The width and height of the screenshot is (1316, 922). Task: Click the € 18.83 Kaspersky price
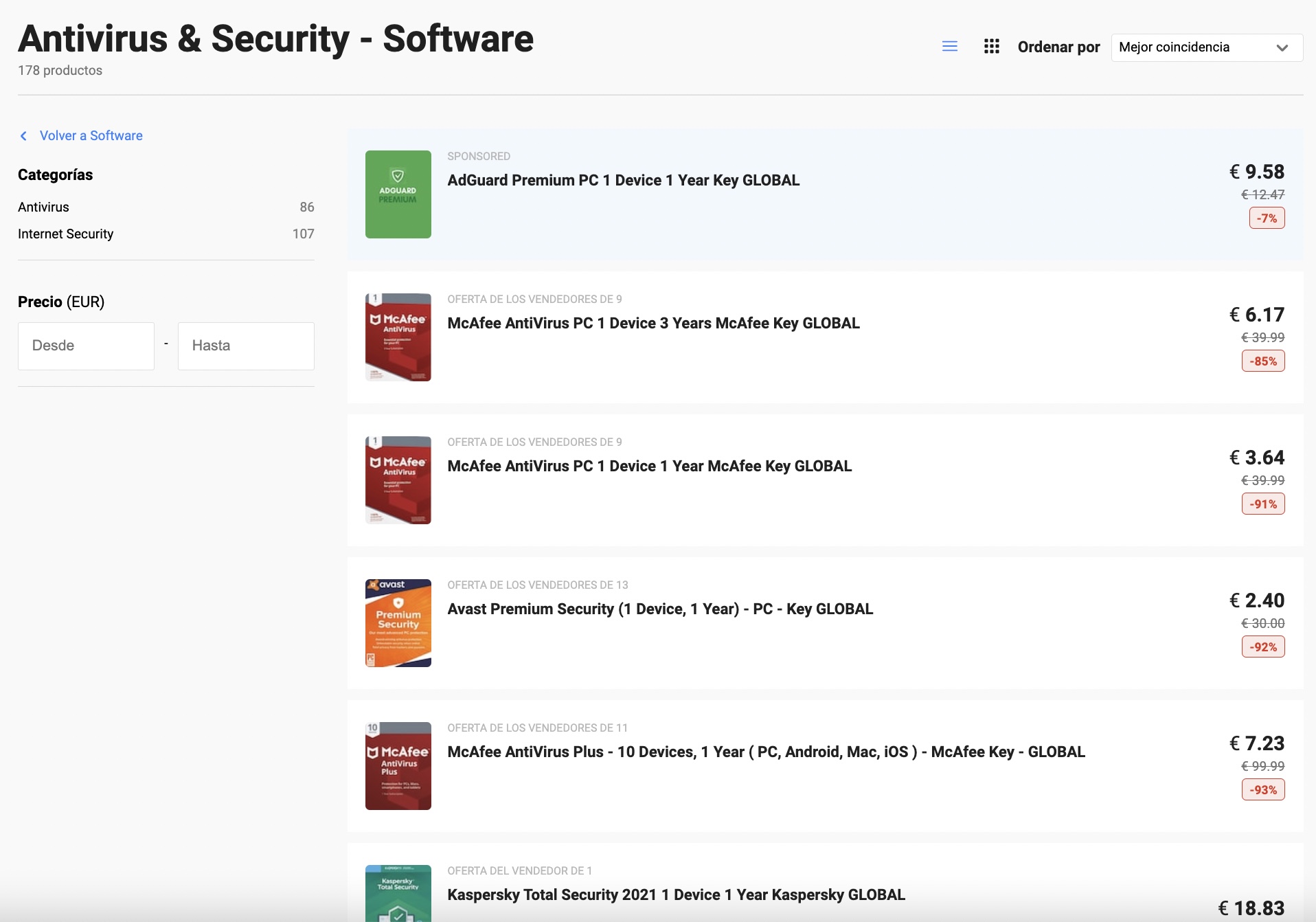pyautogui.click(x=1251, y=908)
